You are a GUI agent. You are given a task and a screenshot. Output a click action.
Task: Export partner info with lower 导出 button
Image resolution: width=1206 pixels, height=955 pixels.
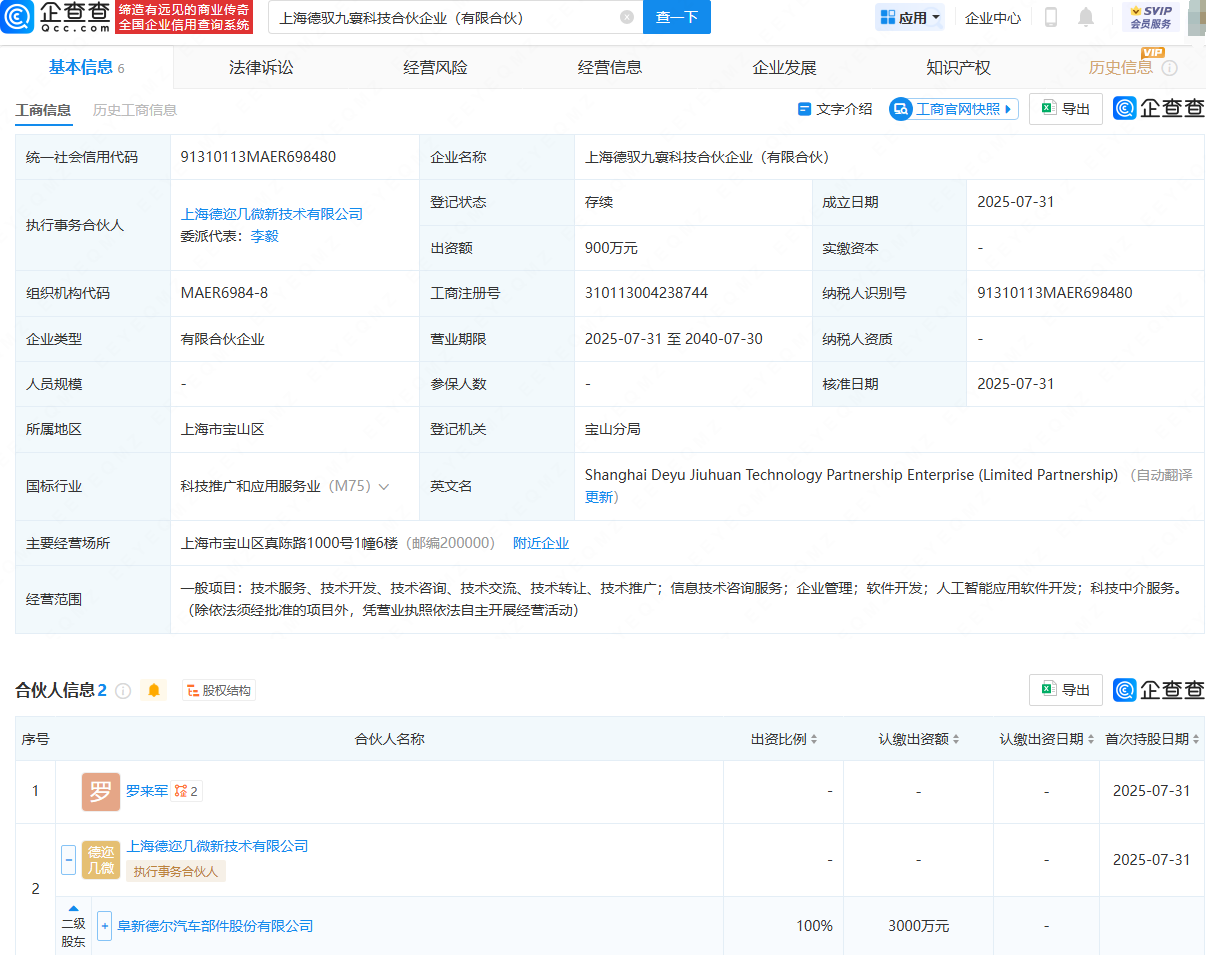1066,690
